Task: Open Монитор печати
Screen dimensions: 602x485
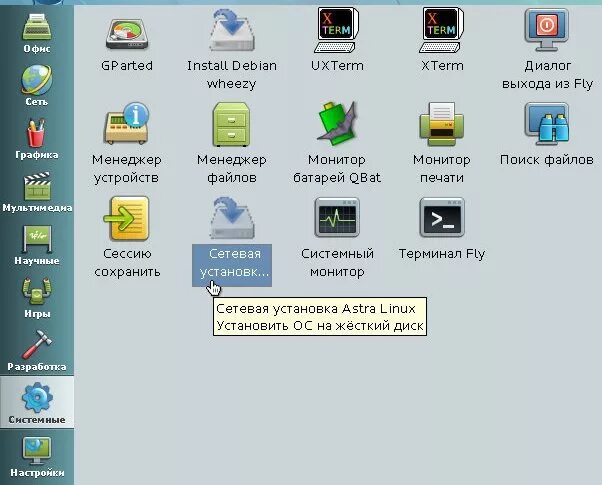Action: (442, 143)
